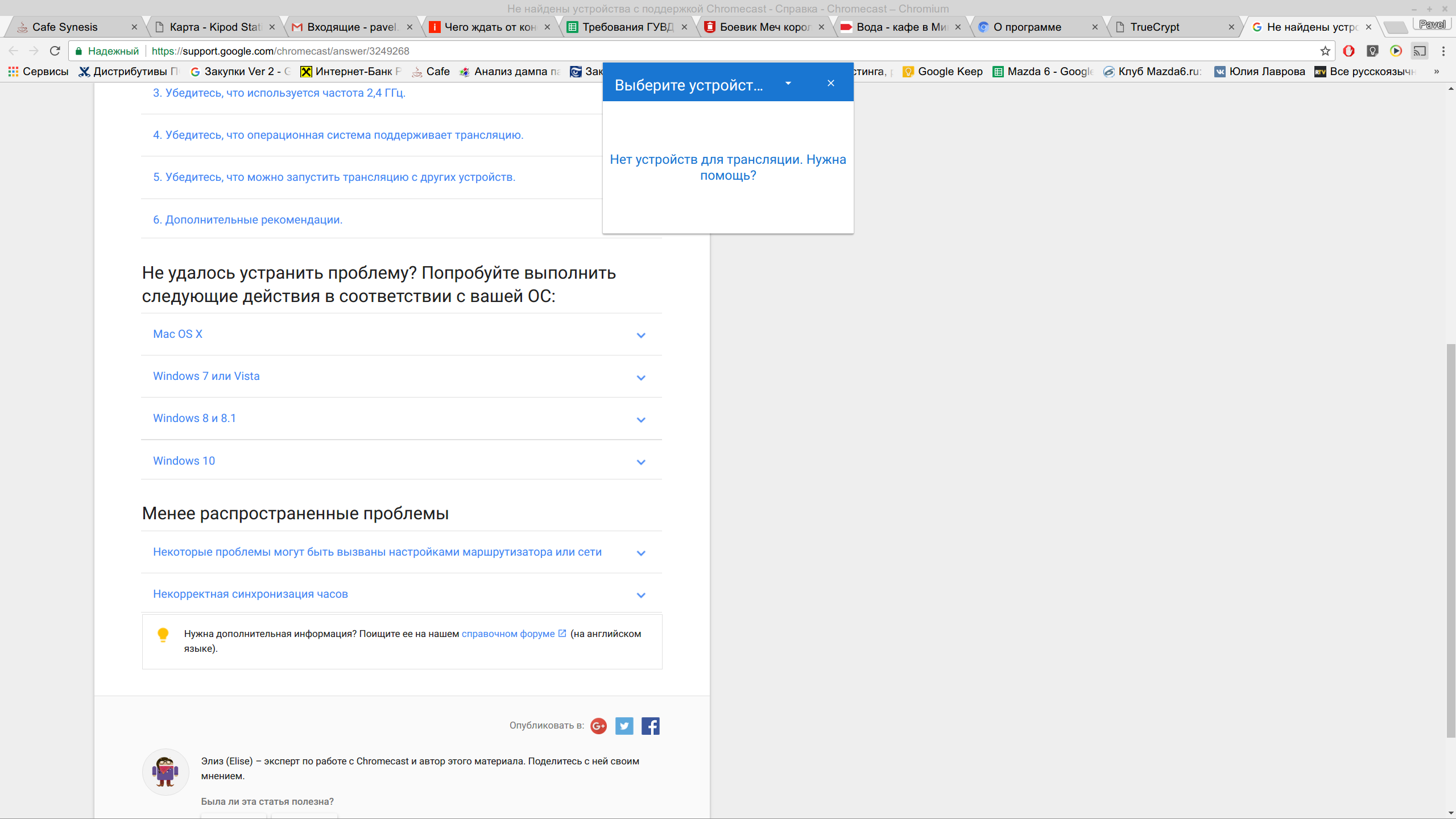Switch to the О программе tab
Viewport: 1456px width, 819px height.
coord(1037,27)
